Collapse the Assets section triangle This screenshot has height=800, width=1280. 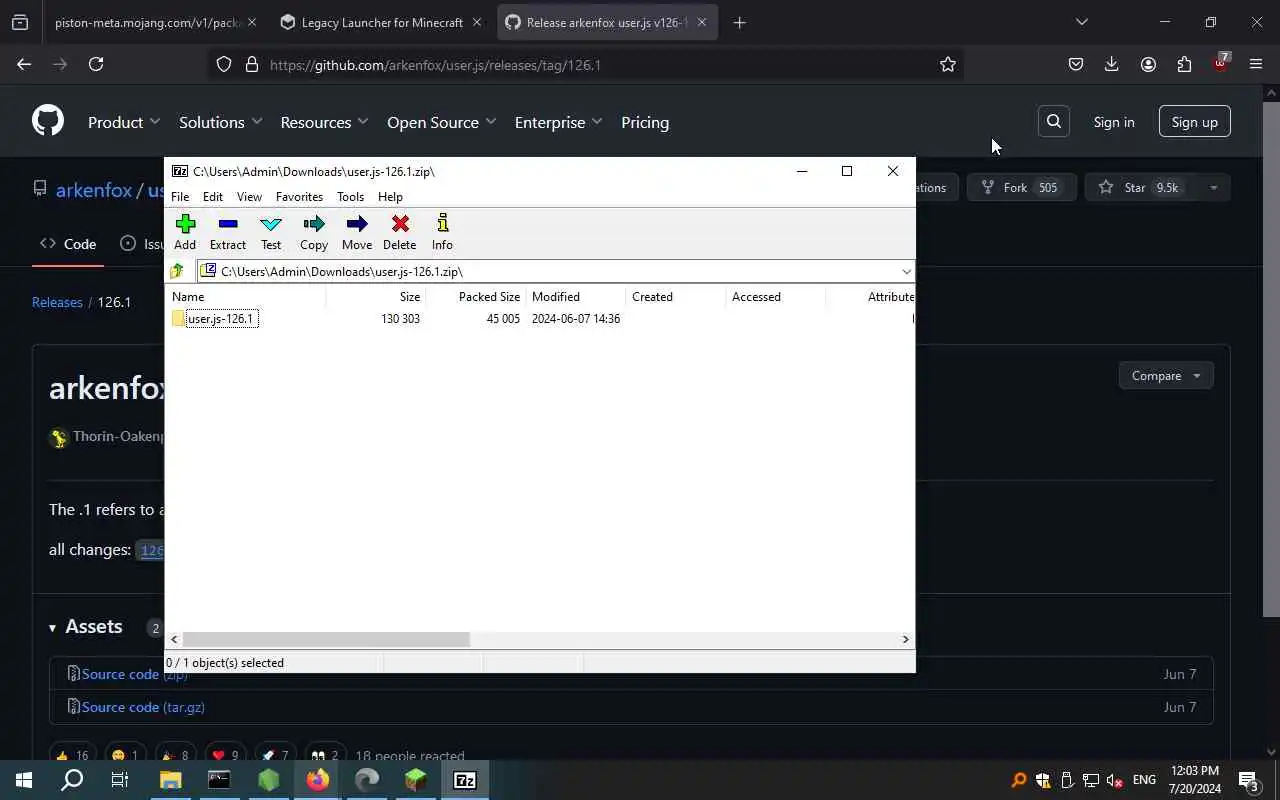[52, 628]
